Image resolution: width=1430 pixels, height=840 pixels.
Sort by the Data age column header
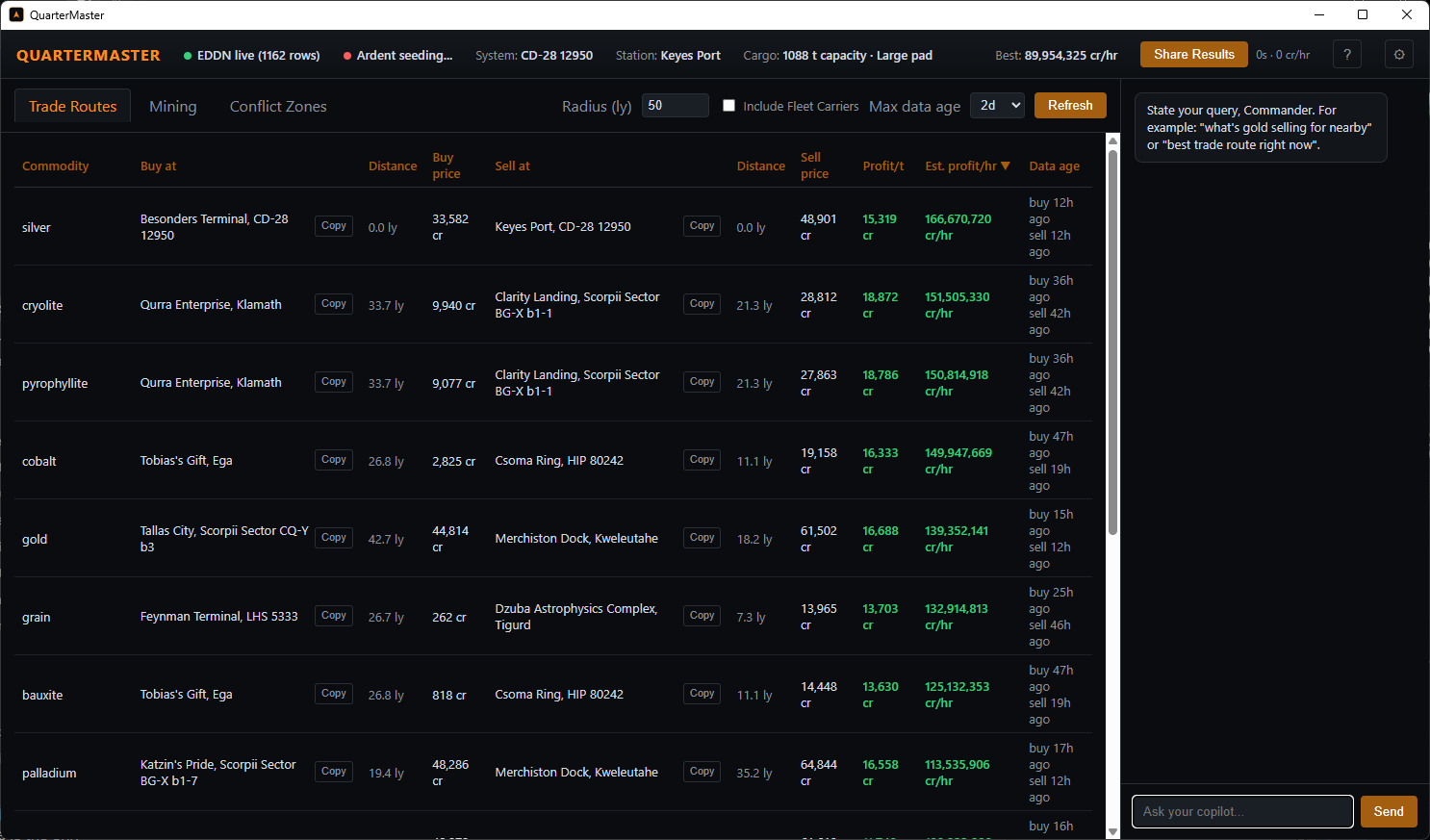(x=1054, y=165)
